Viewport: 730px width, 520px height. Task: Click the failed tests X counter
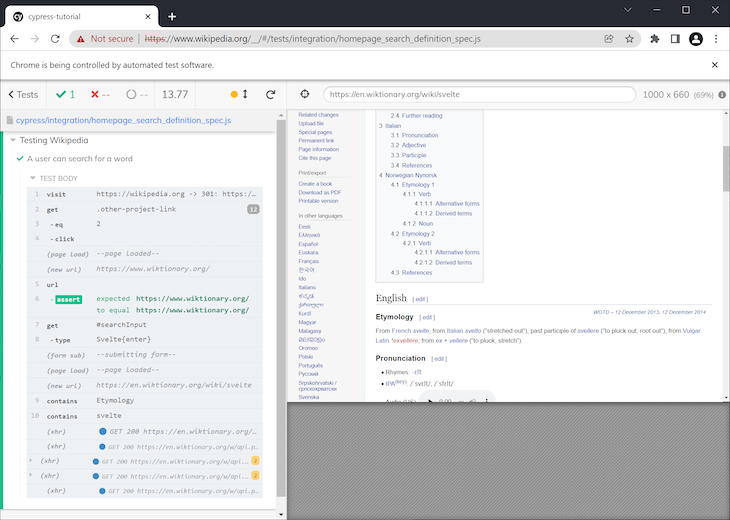pos(100,95)
